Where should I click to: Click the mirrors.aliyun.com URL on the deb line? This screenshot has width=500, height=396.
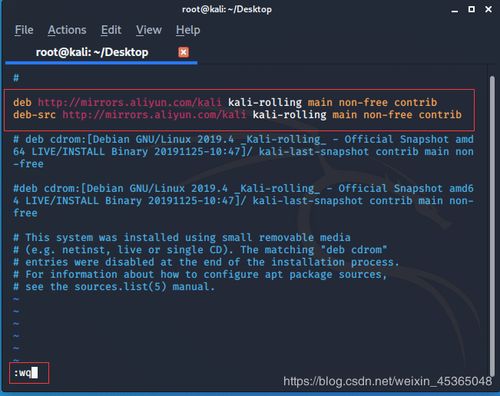tap(130, 102)
